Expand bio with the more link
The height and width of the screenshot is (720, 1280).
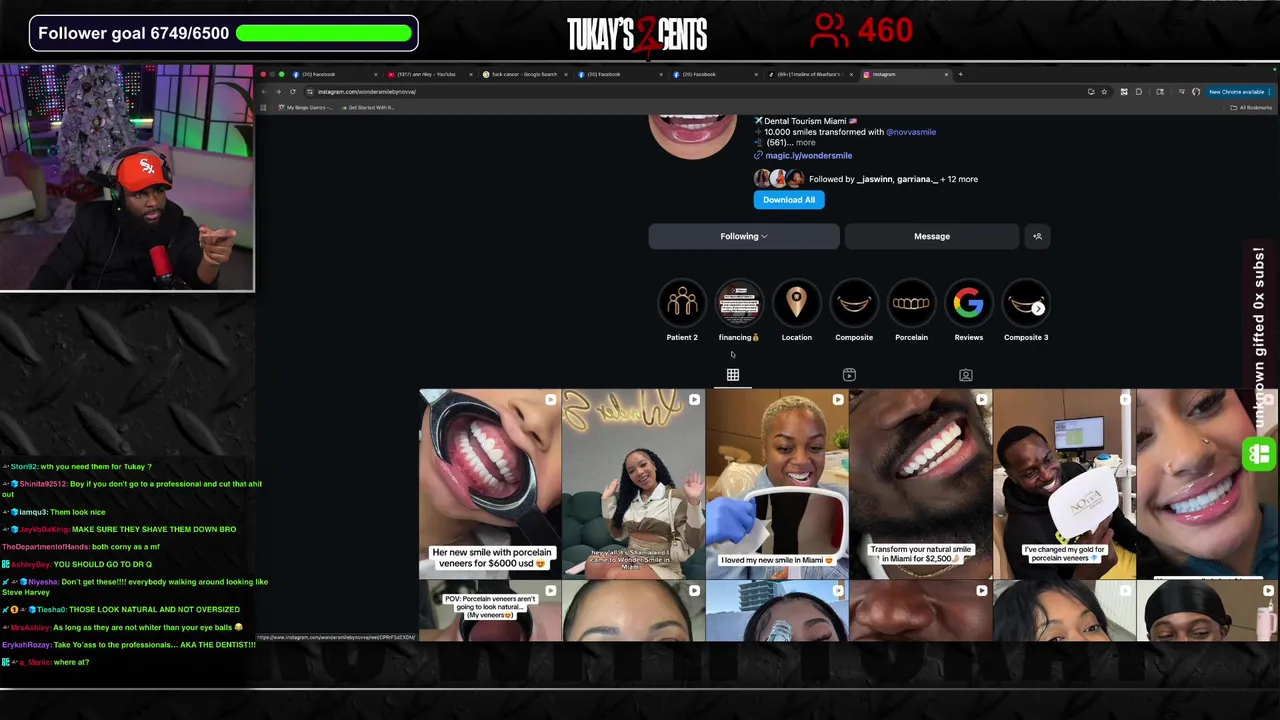coord(805,143)
